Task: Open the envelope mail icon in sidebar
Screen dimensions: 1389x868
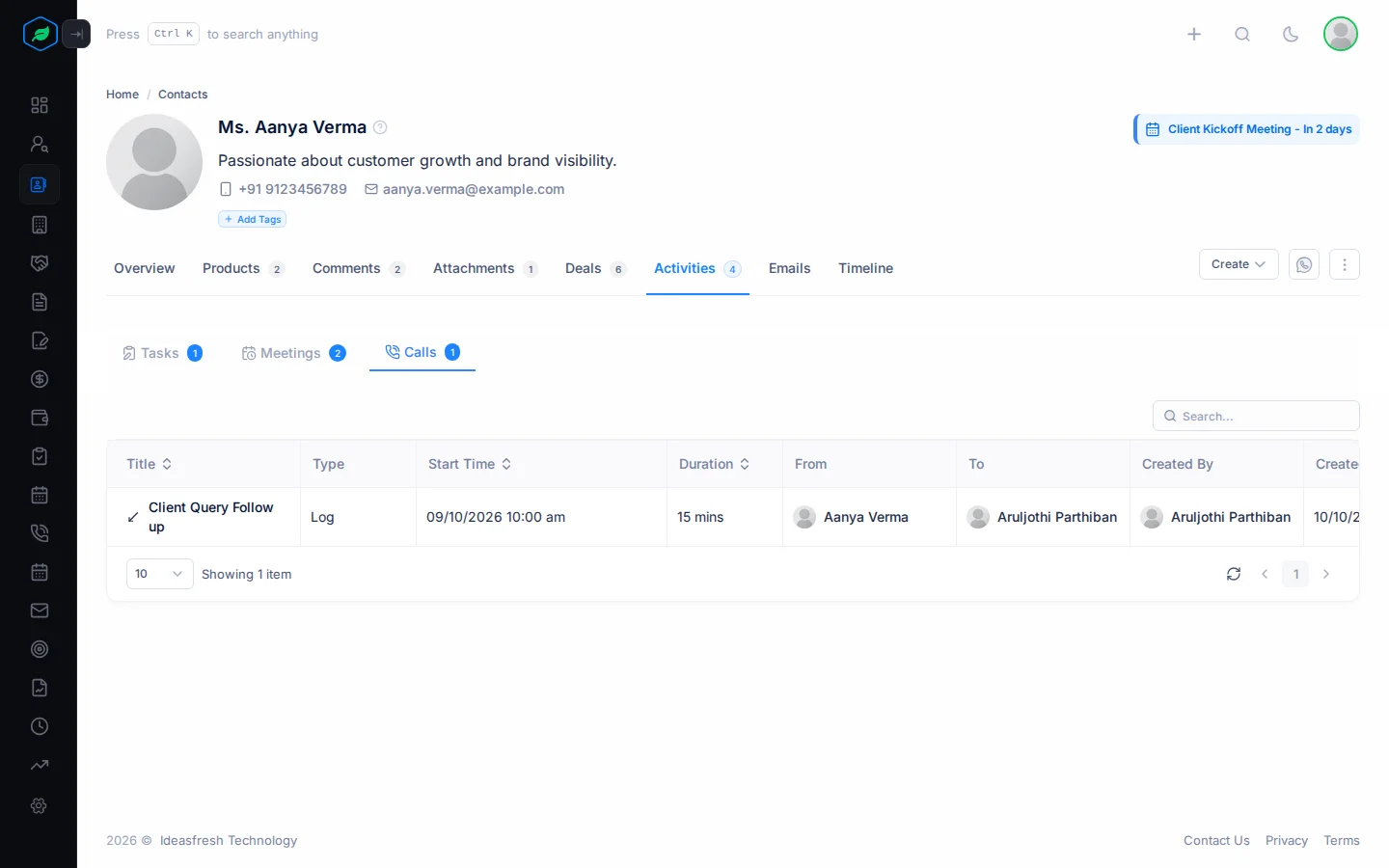Action: (40, 610)
